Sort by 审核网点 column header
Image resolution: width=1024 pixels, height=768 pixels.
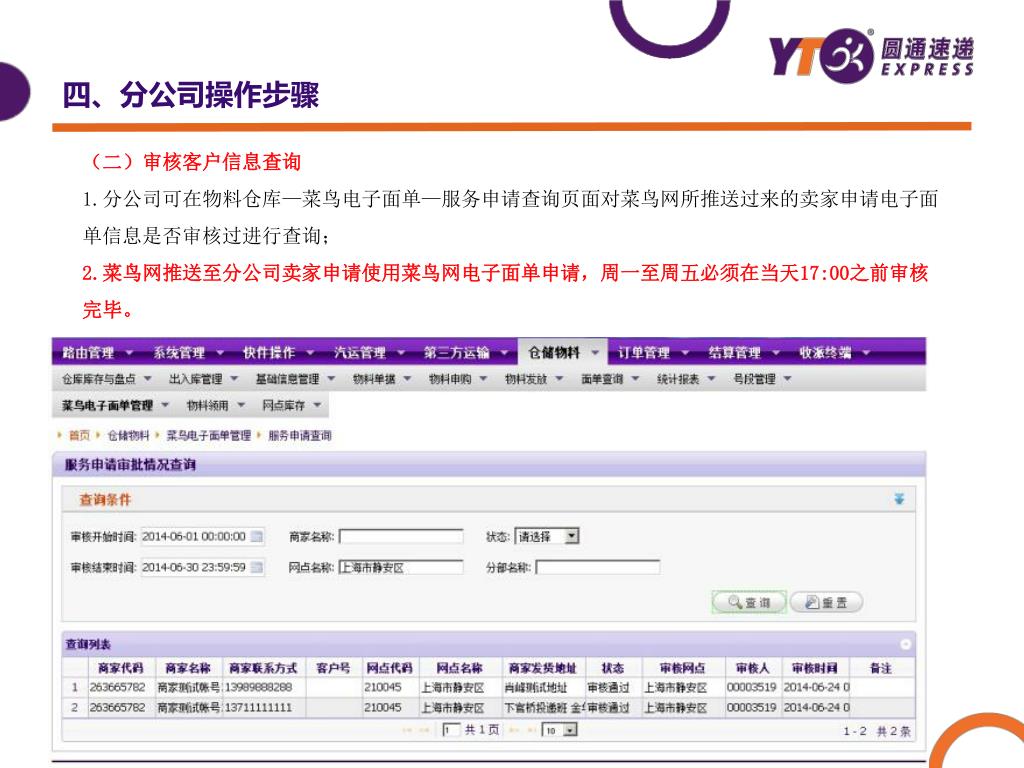pyautogui.click(x=682, y=668)
